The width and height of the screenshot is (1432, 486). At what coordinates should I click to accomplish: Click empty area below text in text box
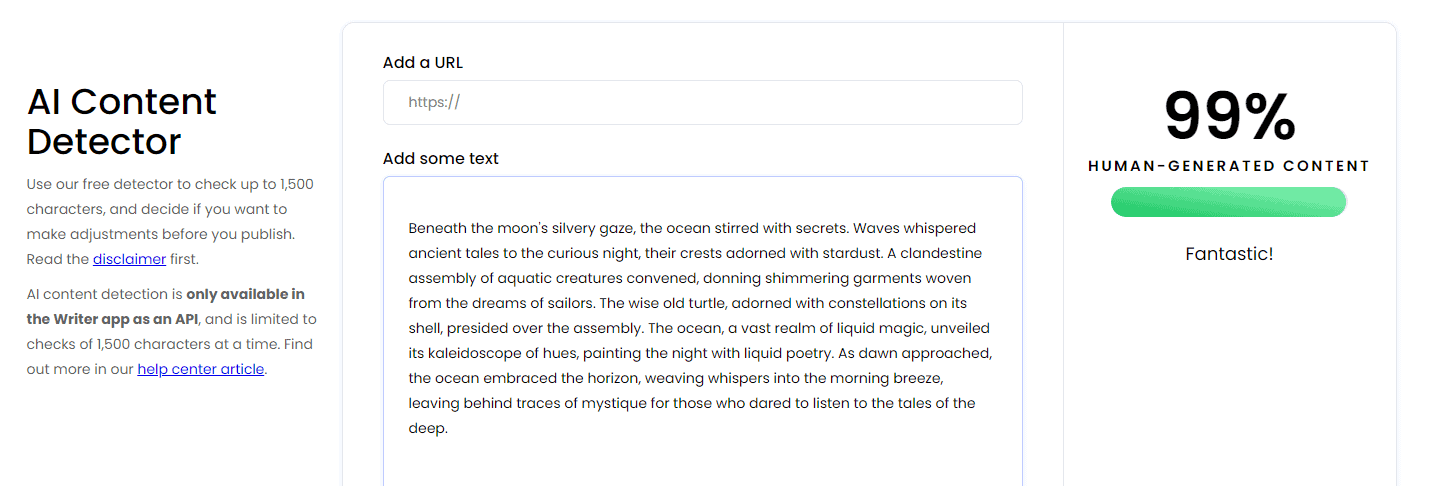click(702, 463)
